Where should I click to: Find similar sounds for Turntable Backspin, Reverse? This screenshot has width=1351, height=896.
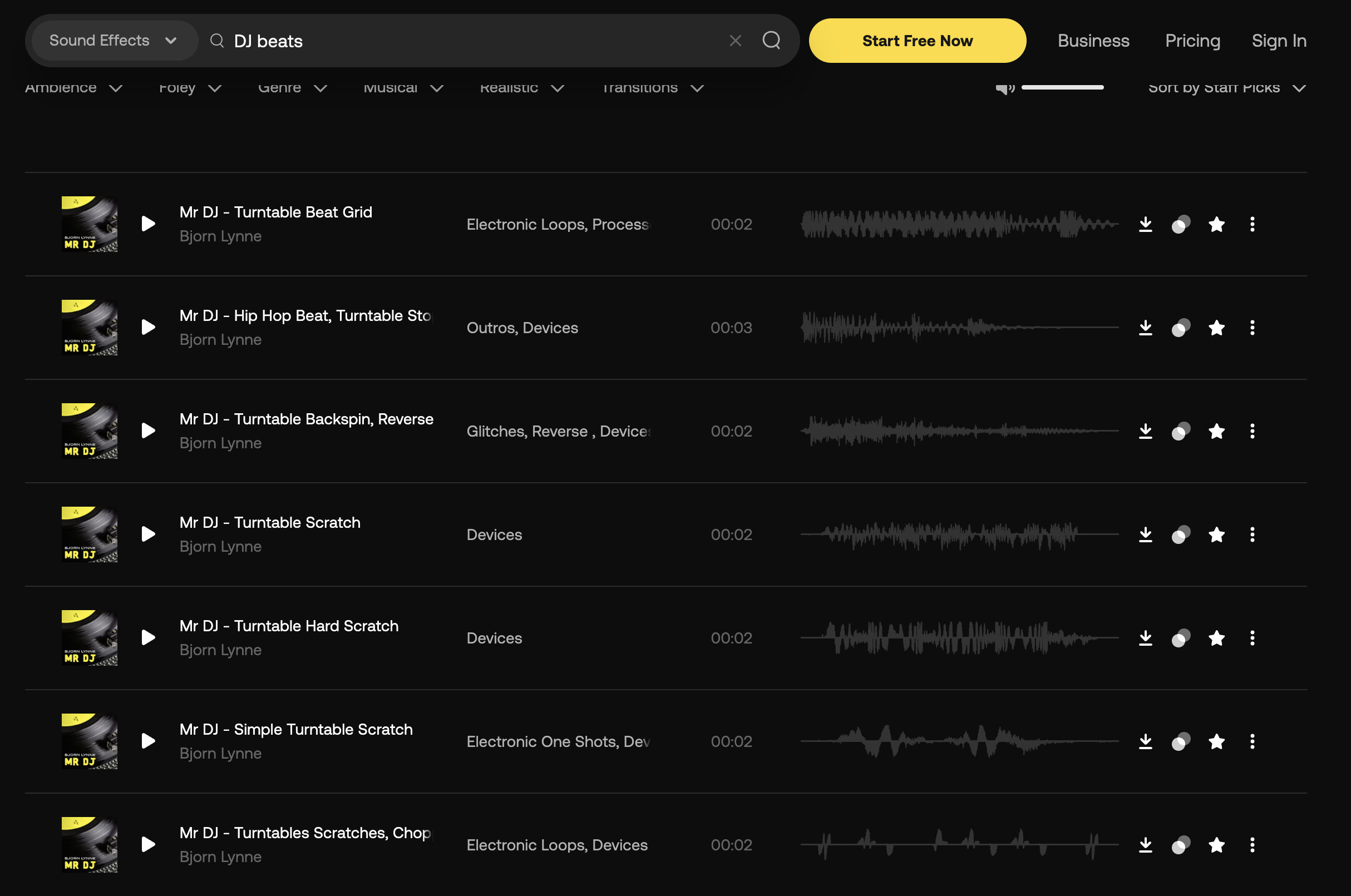pyautogui.click(x=1181, y=431)
